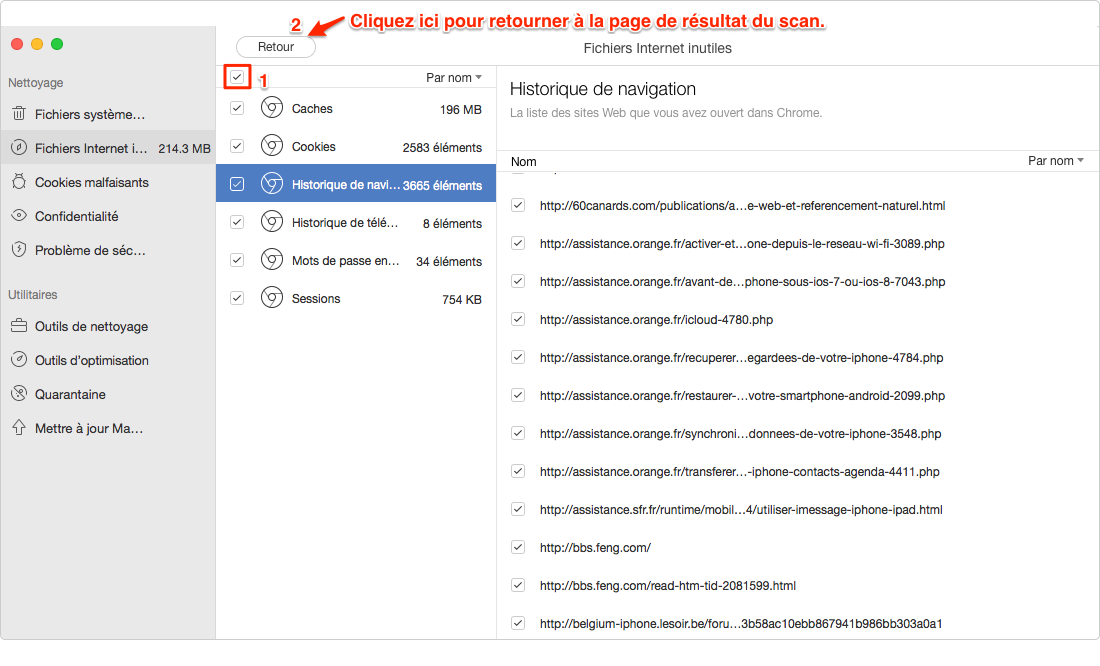The height and width of the screenshot is (666, 1100).
Task: Click the shield icon for Problème de sécurité
Action: point(19,250)
